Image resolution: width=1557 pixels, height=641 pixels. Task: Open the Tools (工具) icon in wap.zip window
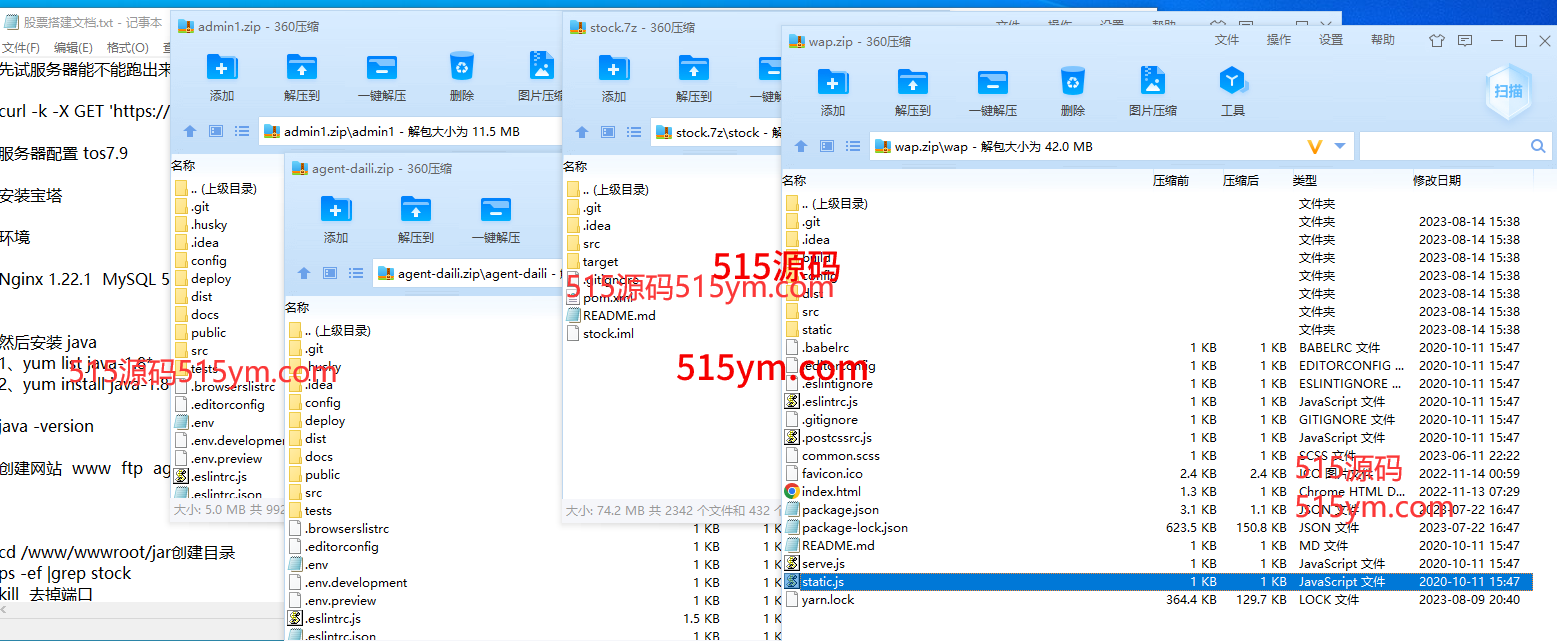coord(1232,91)
